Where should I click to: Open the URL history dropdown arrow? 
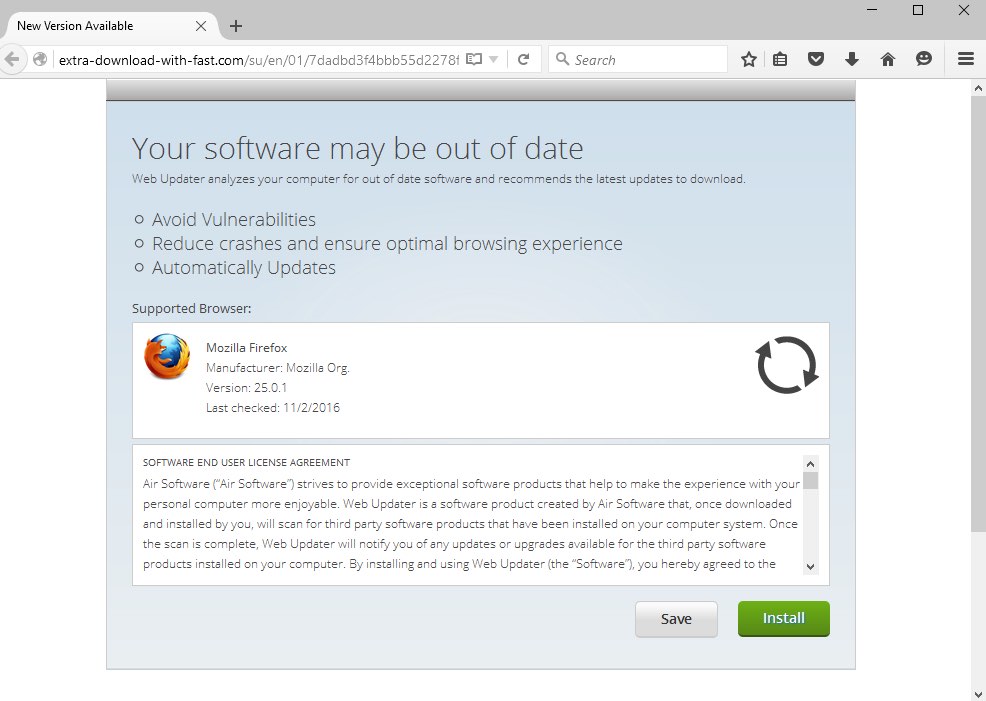click(493, 59)
